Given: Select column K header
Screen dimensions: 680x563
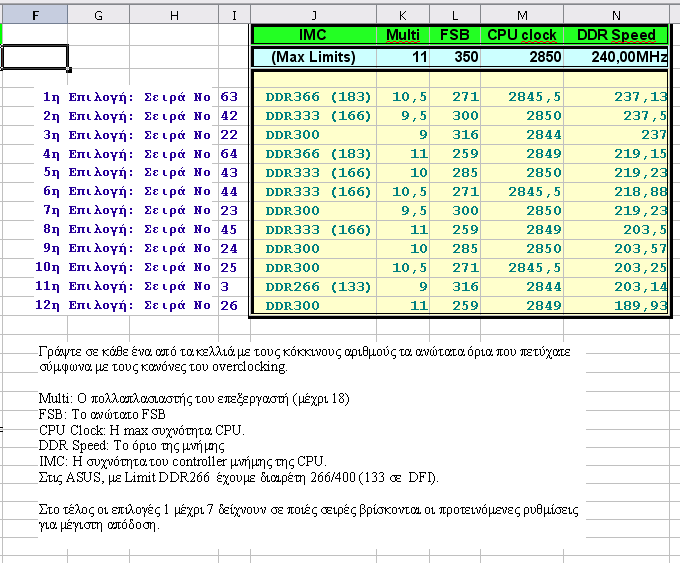Looking at the screenshot, I should 403,16.
